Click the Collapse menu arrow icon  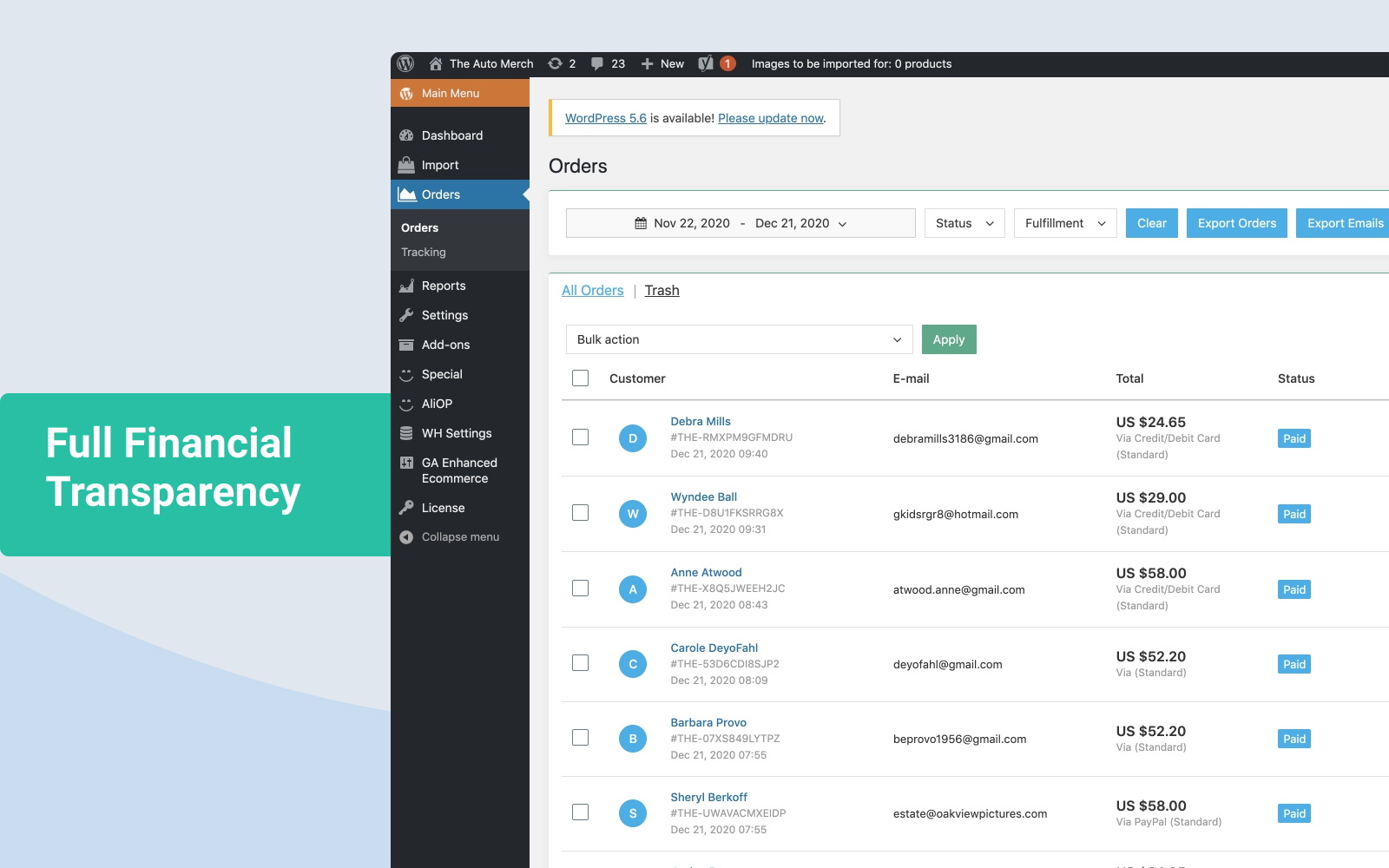(406, 537)
